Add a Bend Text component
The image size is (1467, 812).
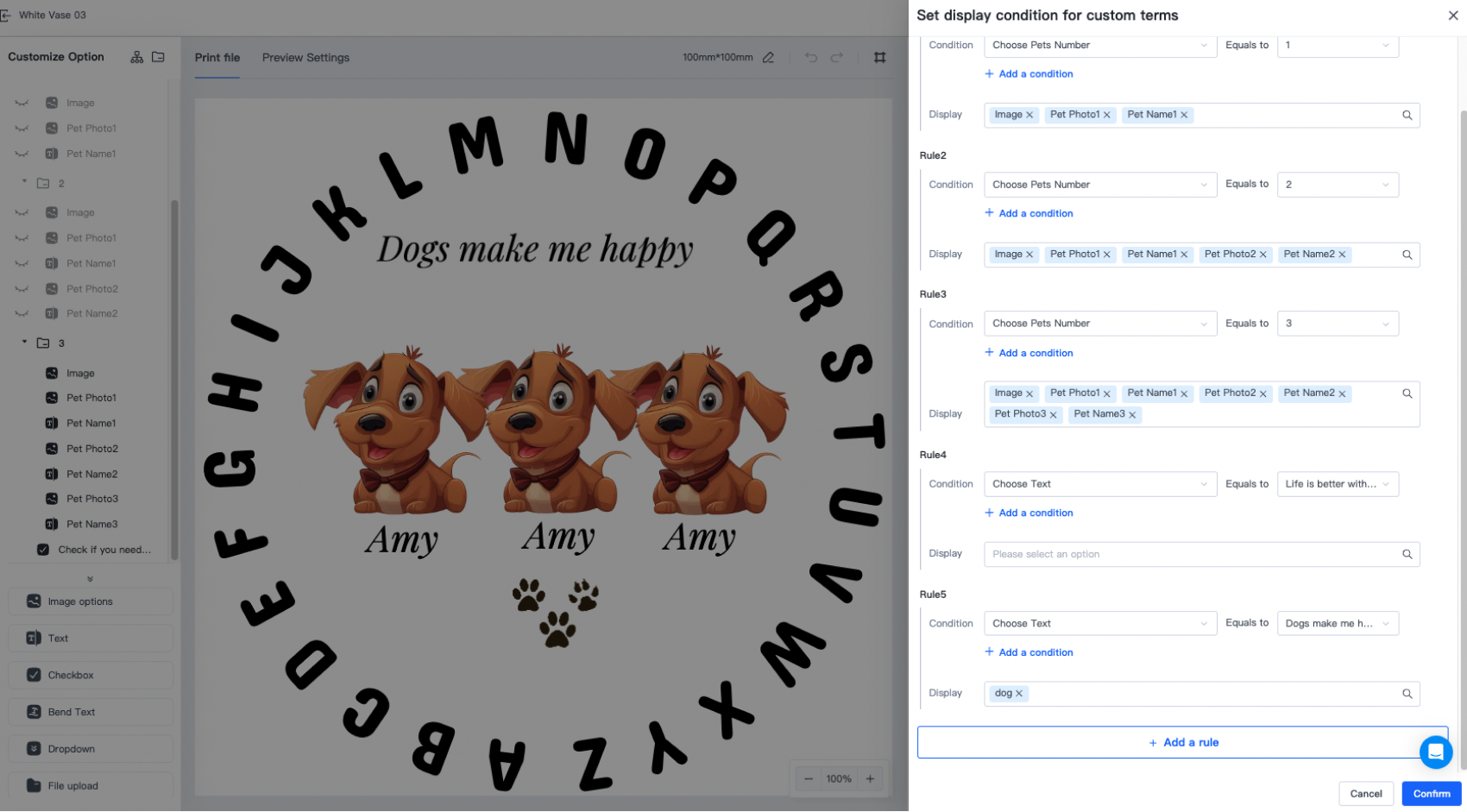pyautogui.click(x=91, y=713)
